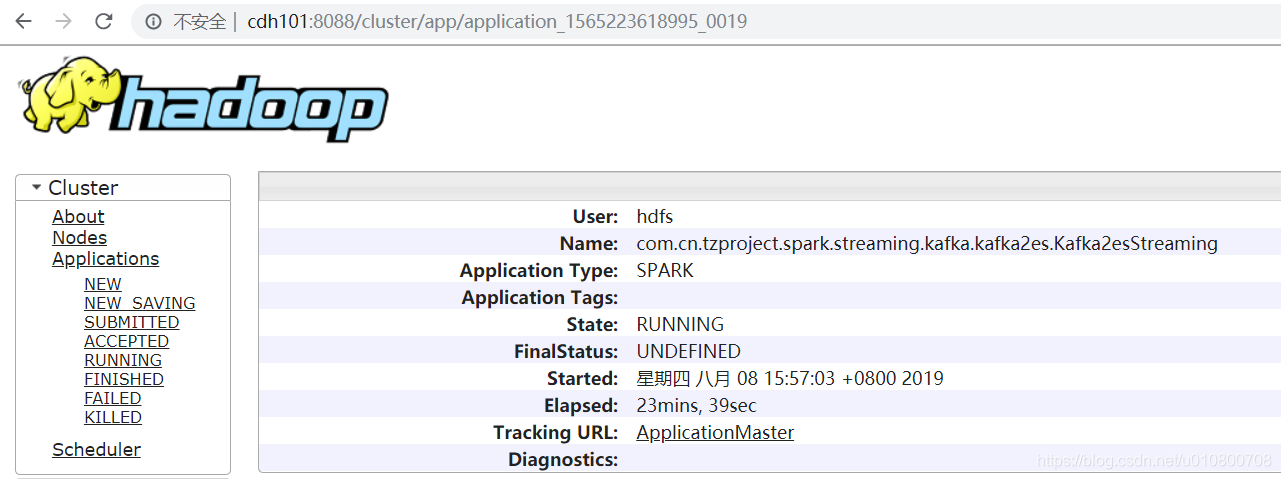1281x479 pixels.
Task: Select the Elapsed value 23mins, 39sec
Action: pos(696,406)
